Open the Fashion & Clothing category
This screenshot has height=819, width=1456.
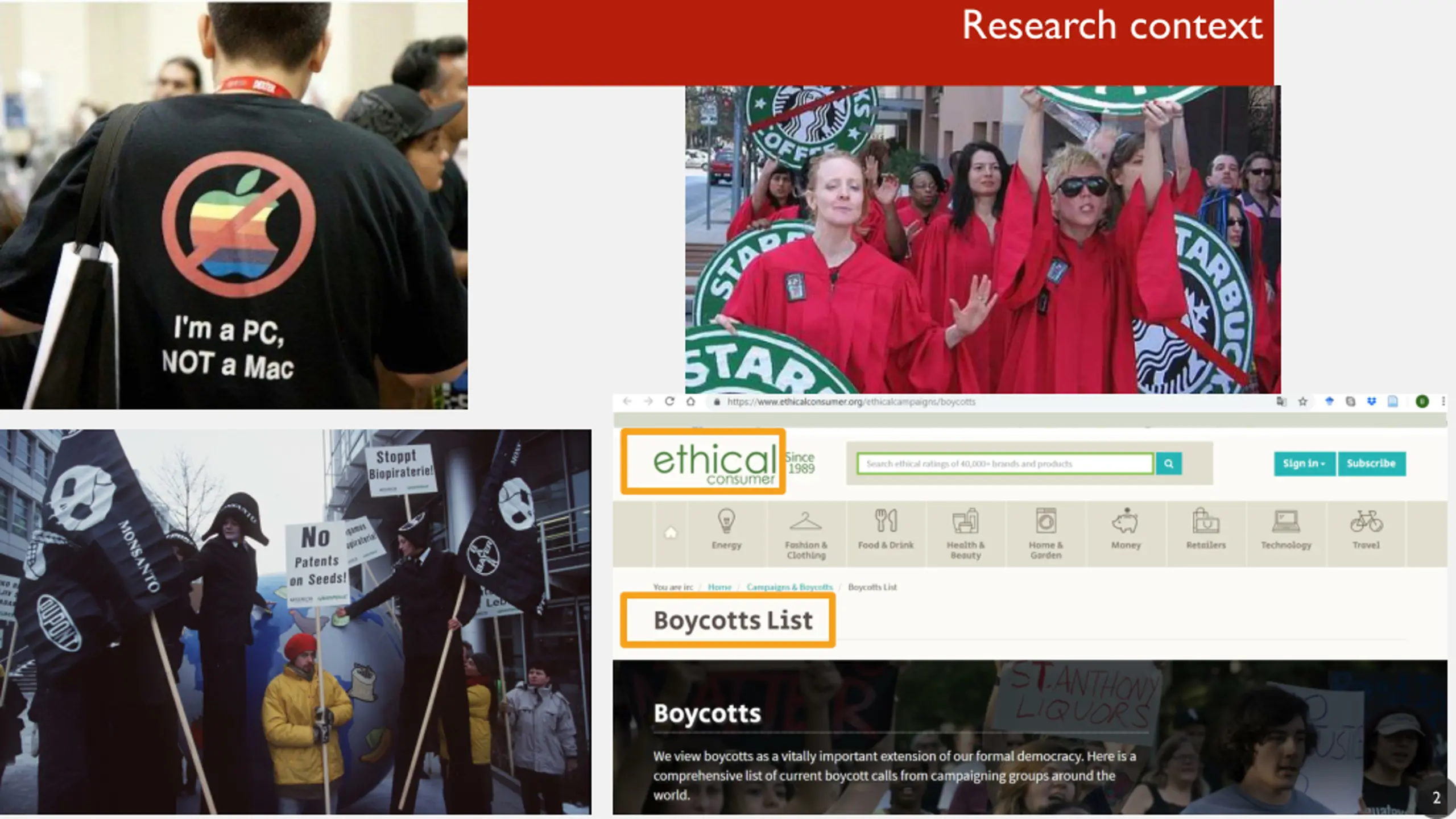[x=806, y=535]
